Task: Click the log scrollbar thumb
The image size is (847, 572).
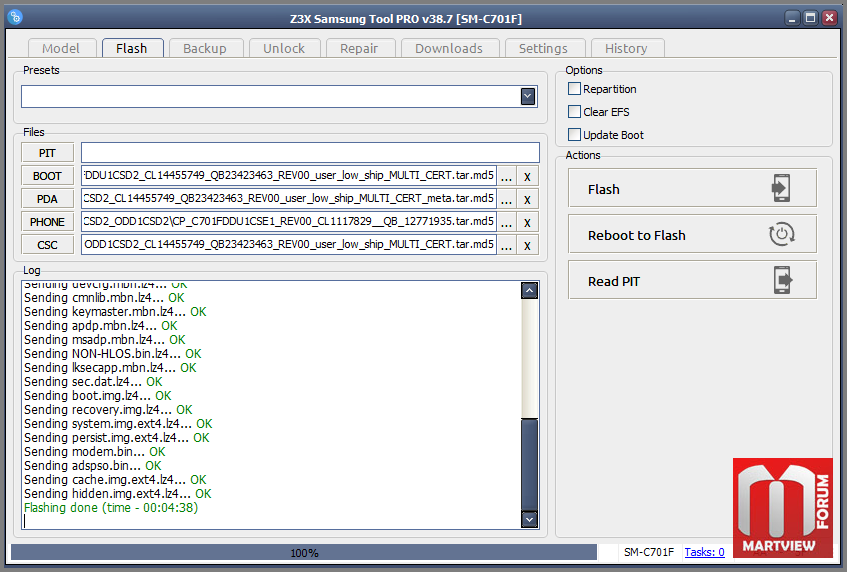Action: point(529,465)
